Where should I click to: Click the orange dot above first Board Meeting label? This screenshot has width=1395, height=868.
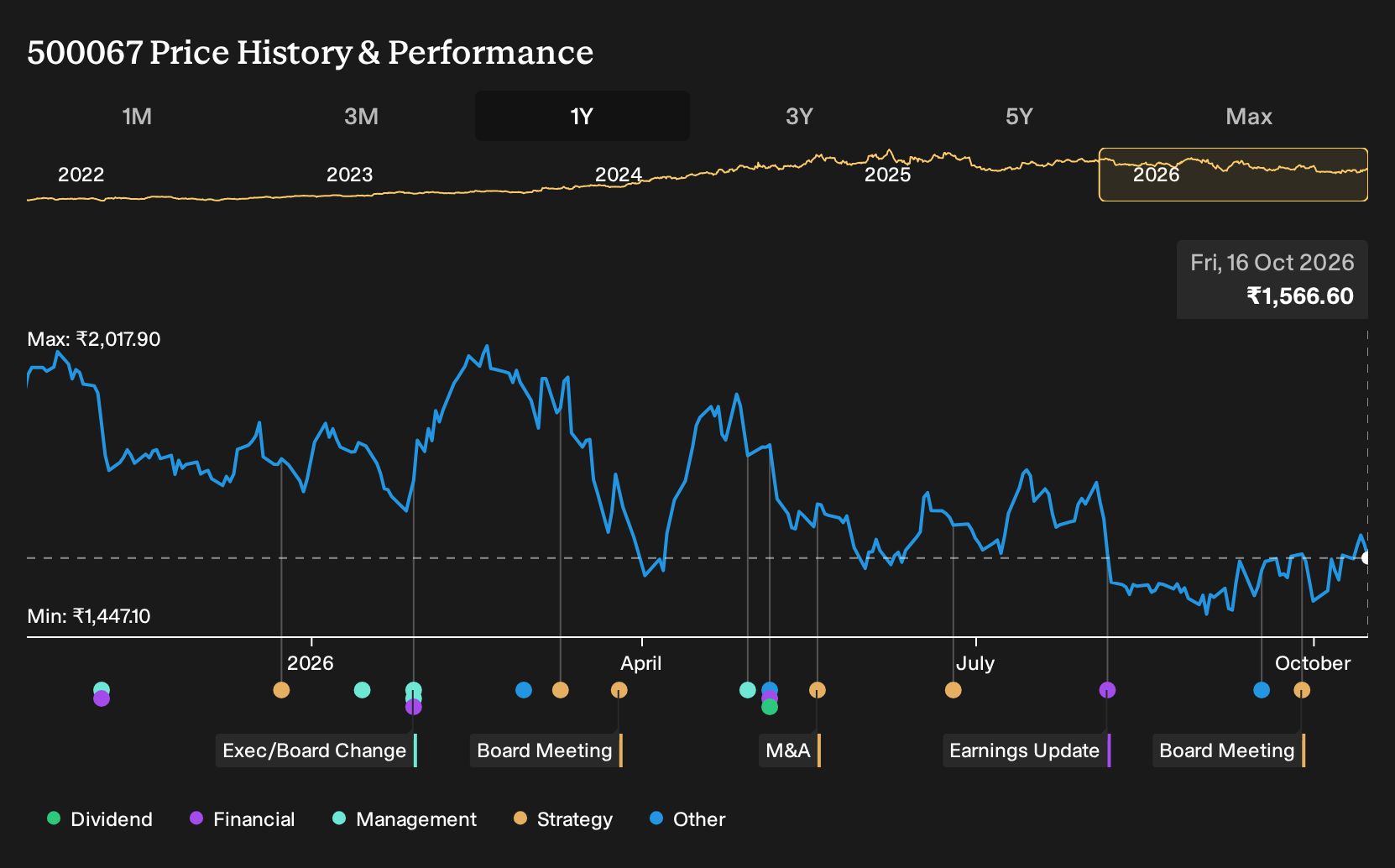tap(619, 690)
